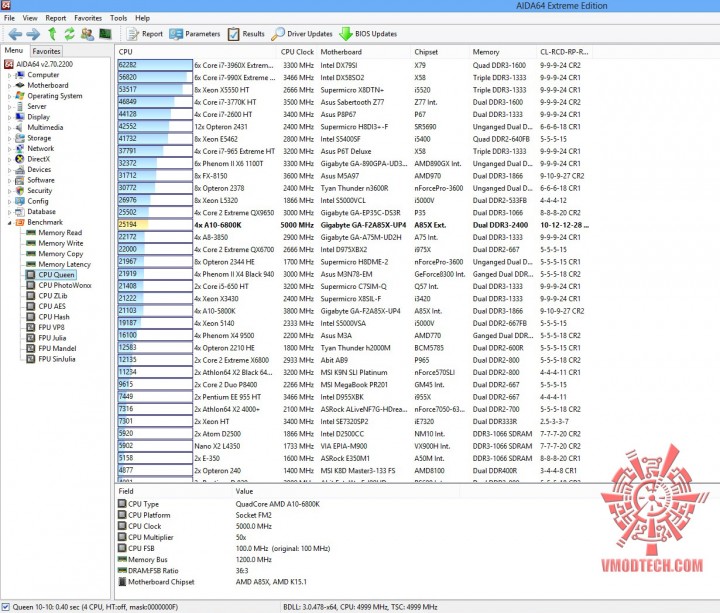Sort by the Memory column header
The width and height of the screenshot is (720, 613).
(x=486, y=52)
